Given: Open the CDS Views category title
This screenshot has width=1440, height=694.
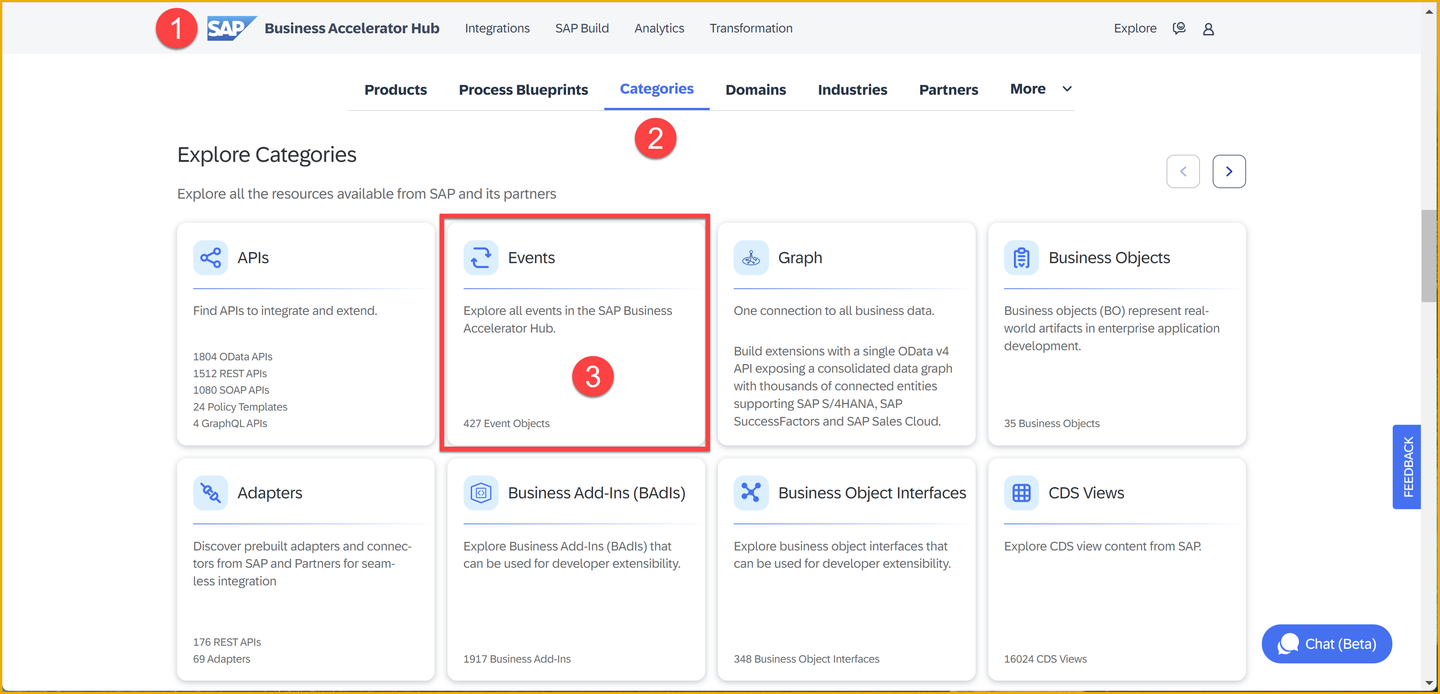Looking at the screenshot, I should 1086,493.
